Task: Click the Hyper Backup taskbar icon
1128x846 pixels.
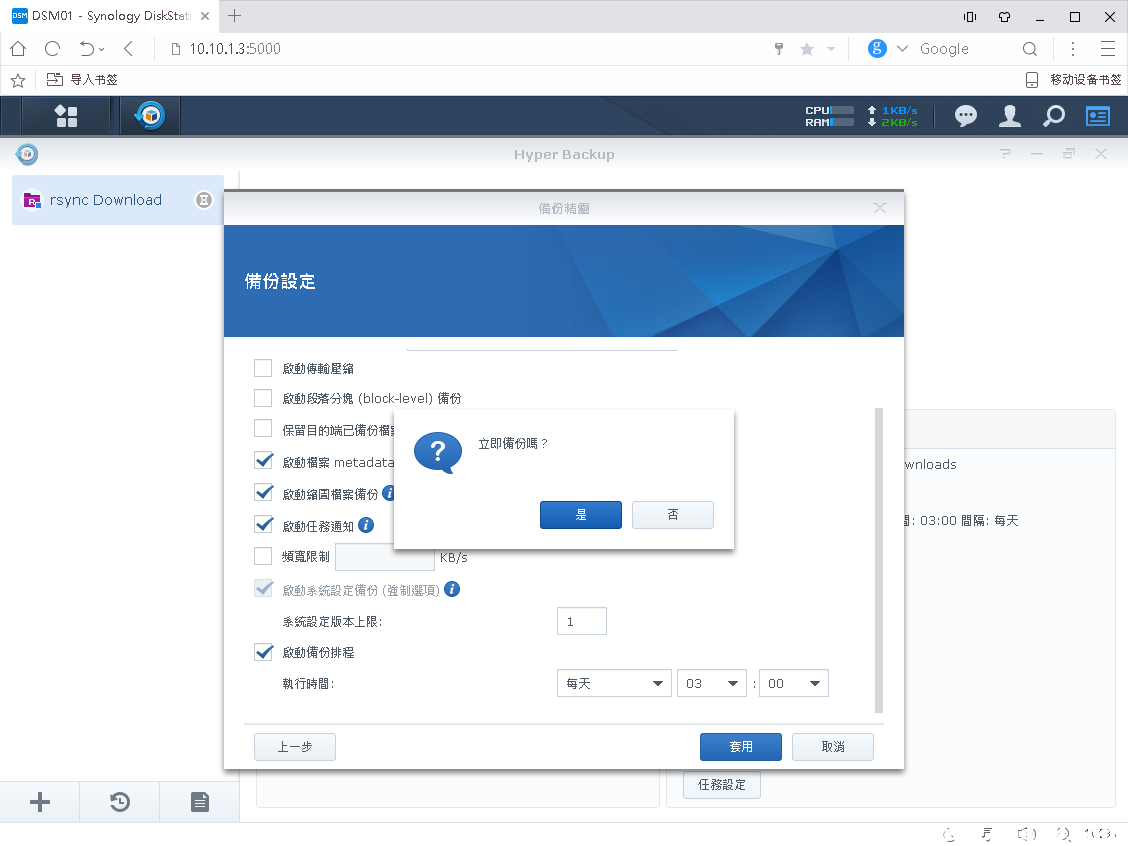Action: [150, 116]
